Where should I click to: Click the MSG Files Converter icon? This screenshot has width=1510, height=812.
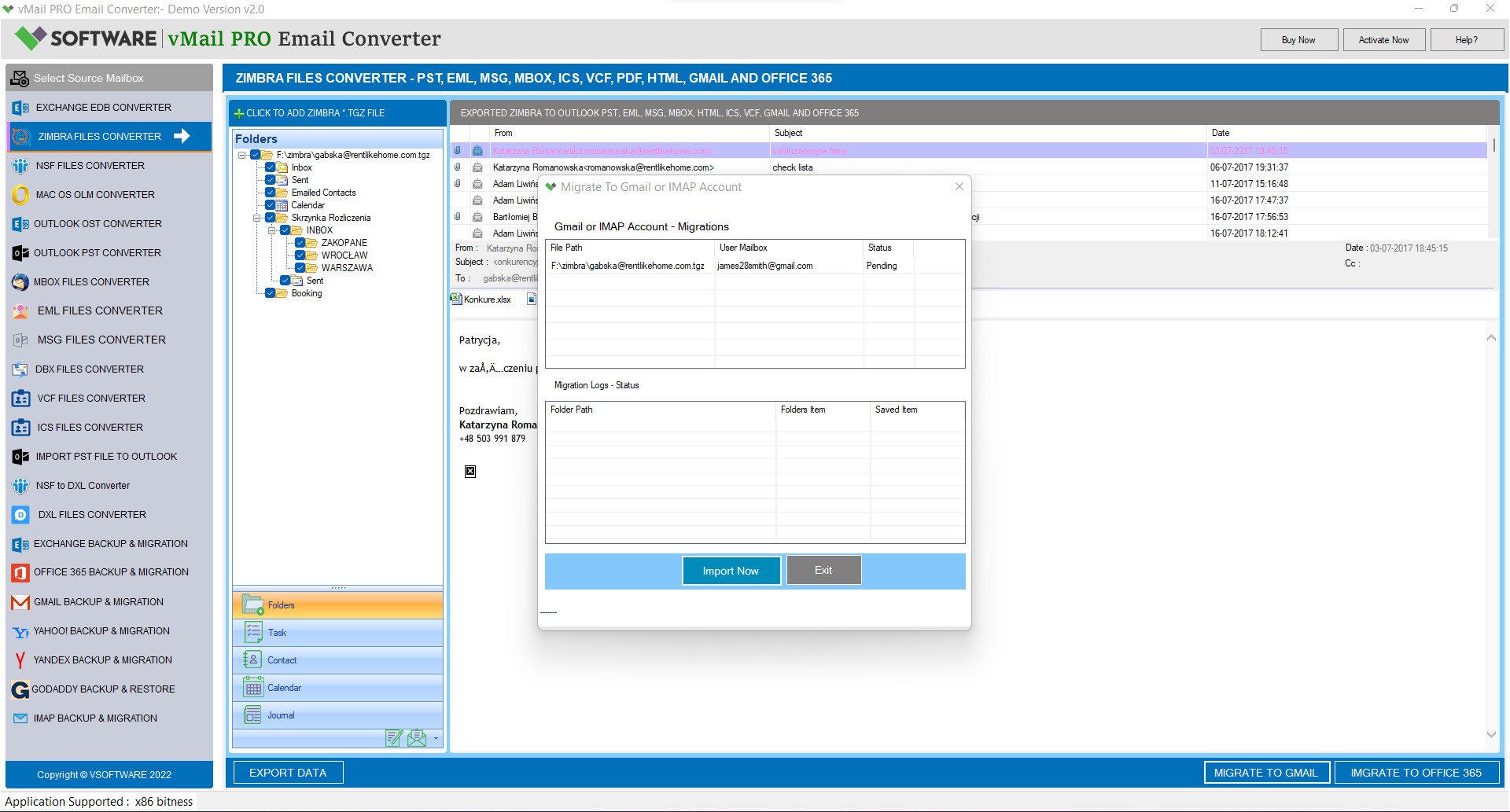click(x=20, y=340)
